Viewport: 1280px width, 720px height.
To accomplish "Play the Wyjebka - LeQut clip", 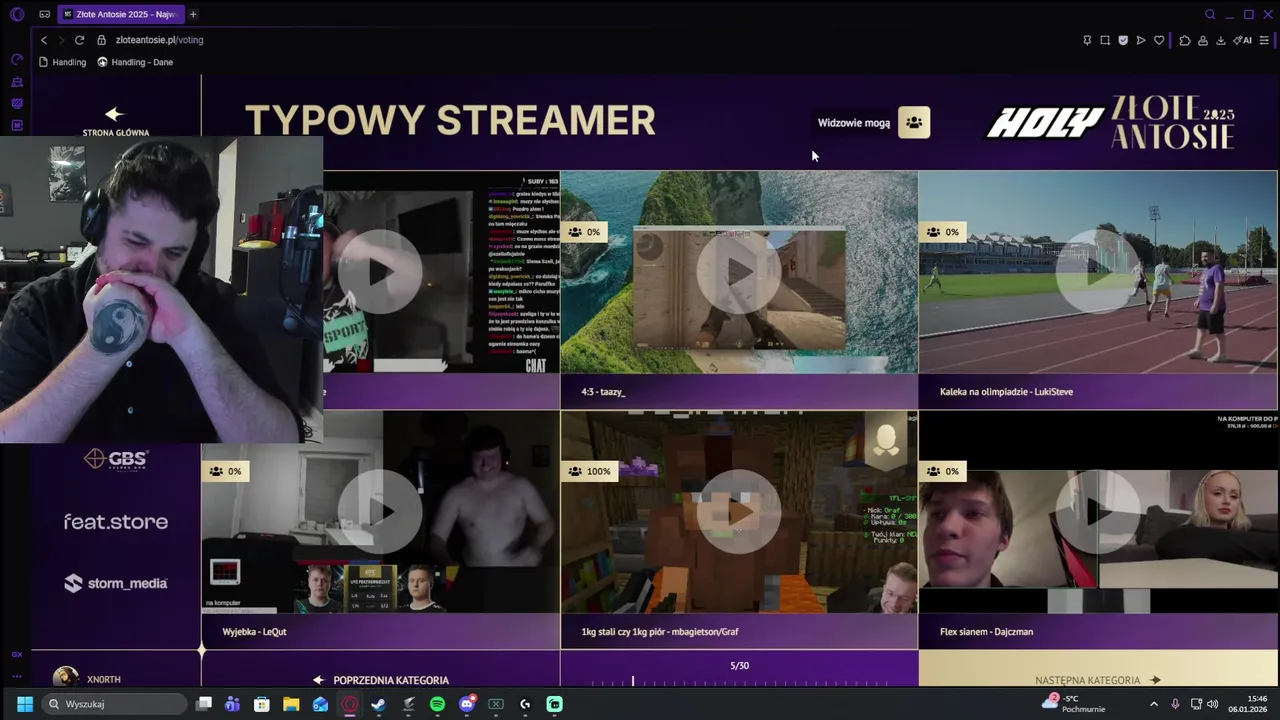I will click(x=380, y=511).
